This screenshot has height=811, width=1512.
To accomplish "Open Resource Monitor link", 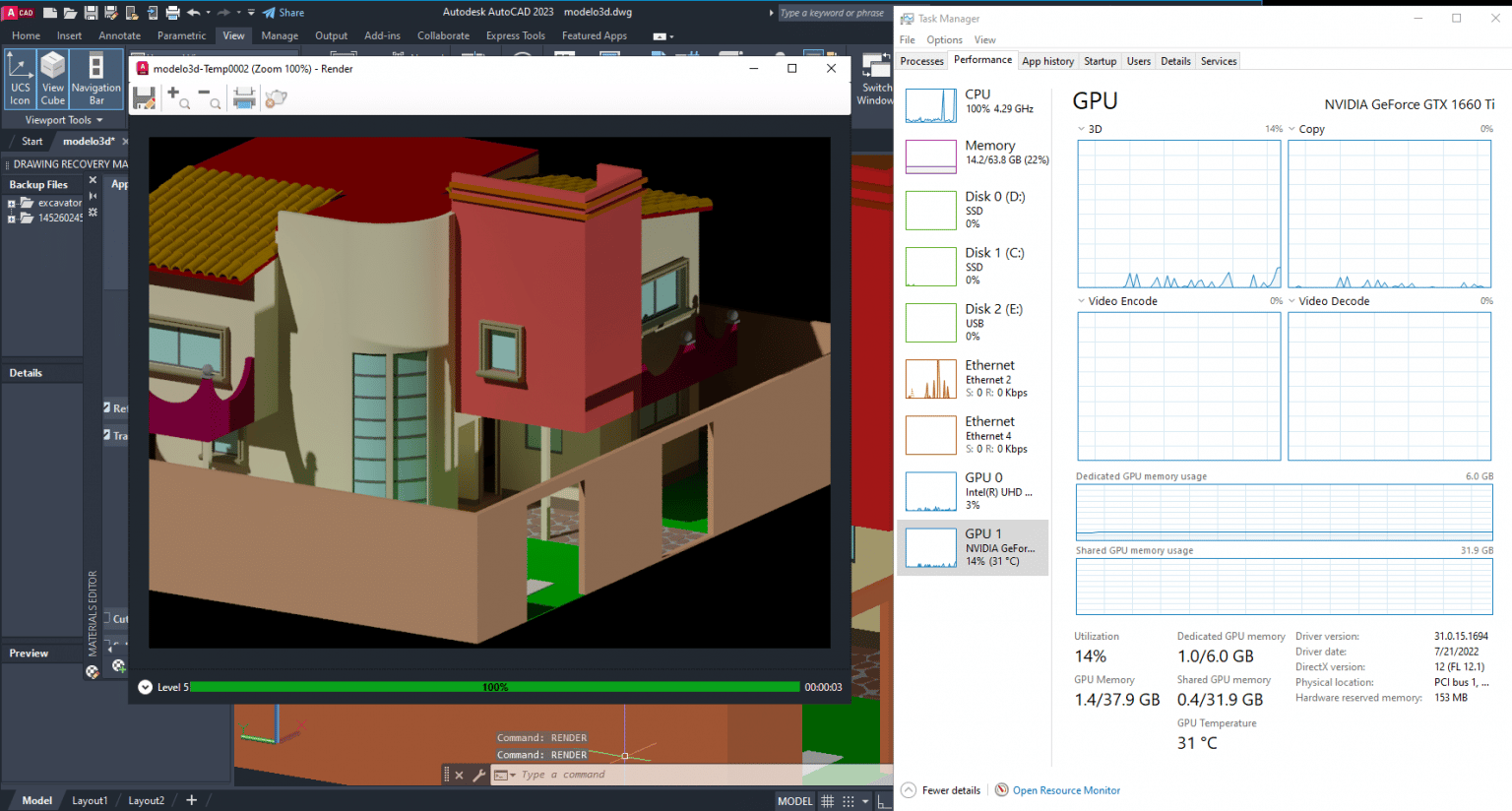I will 1066,790.
